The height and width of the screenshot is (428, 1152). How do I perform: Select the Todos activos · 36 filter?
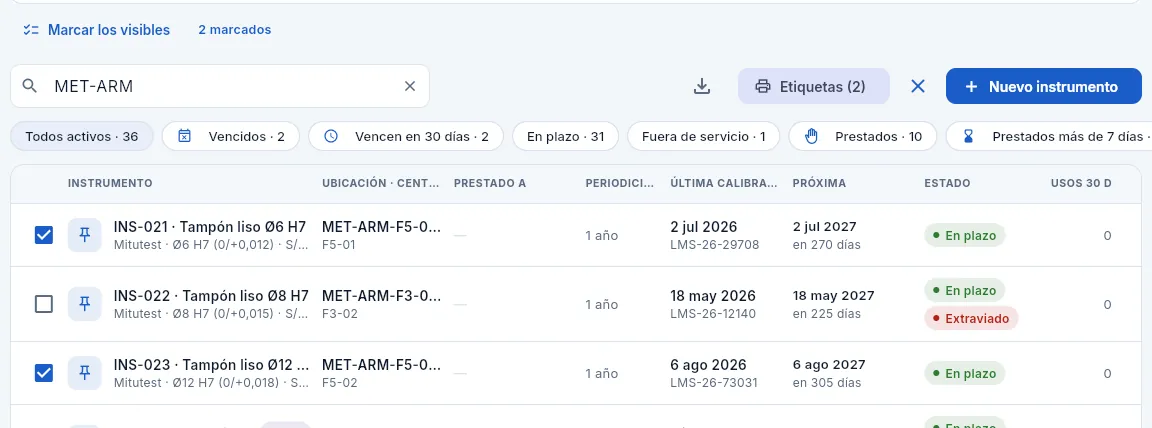tap(82, 137)
